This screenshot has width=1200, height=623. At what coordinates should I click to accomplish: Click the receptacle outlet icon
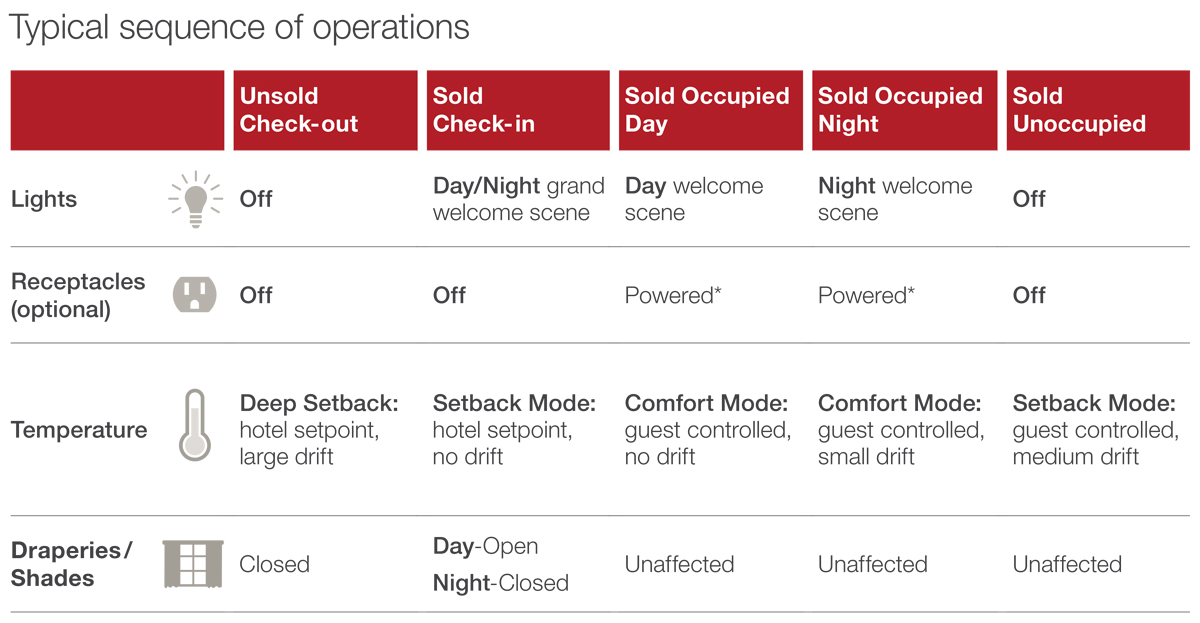tap(195, 295)
